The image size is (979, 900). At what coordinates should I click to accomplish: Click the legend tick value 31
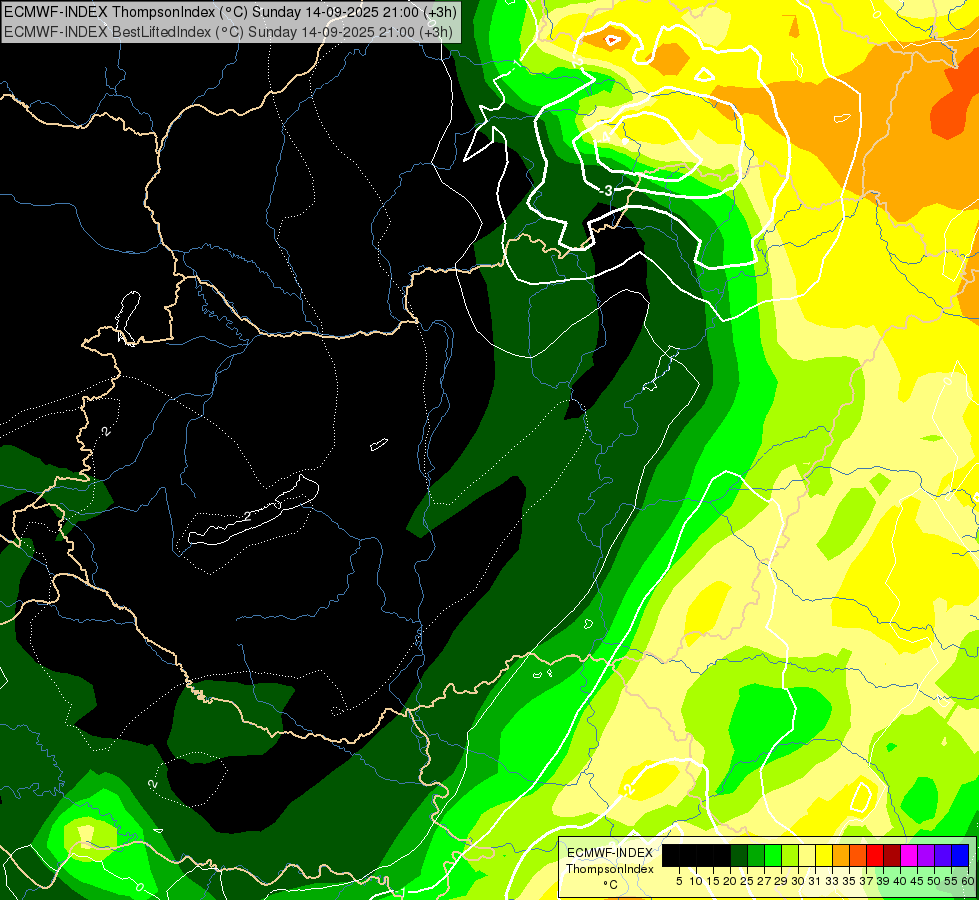click(815, 881)
